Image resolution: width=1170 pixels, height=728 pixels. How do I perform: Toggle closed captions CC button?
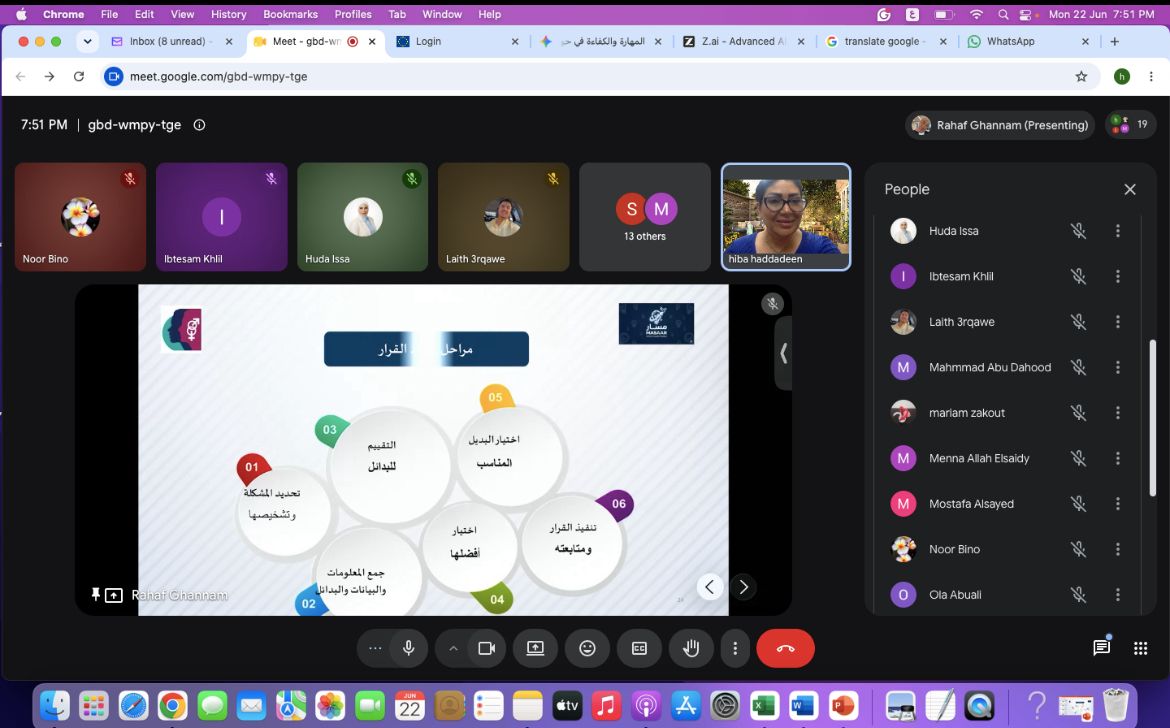pos(639,648)
